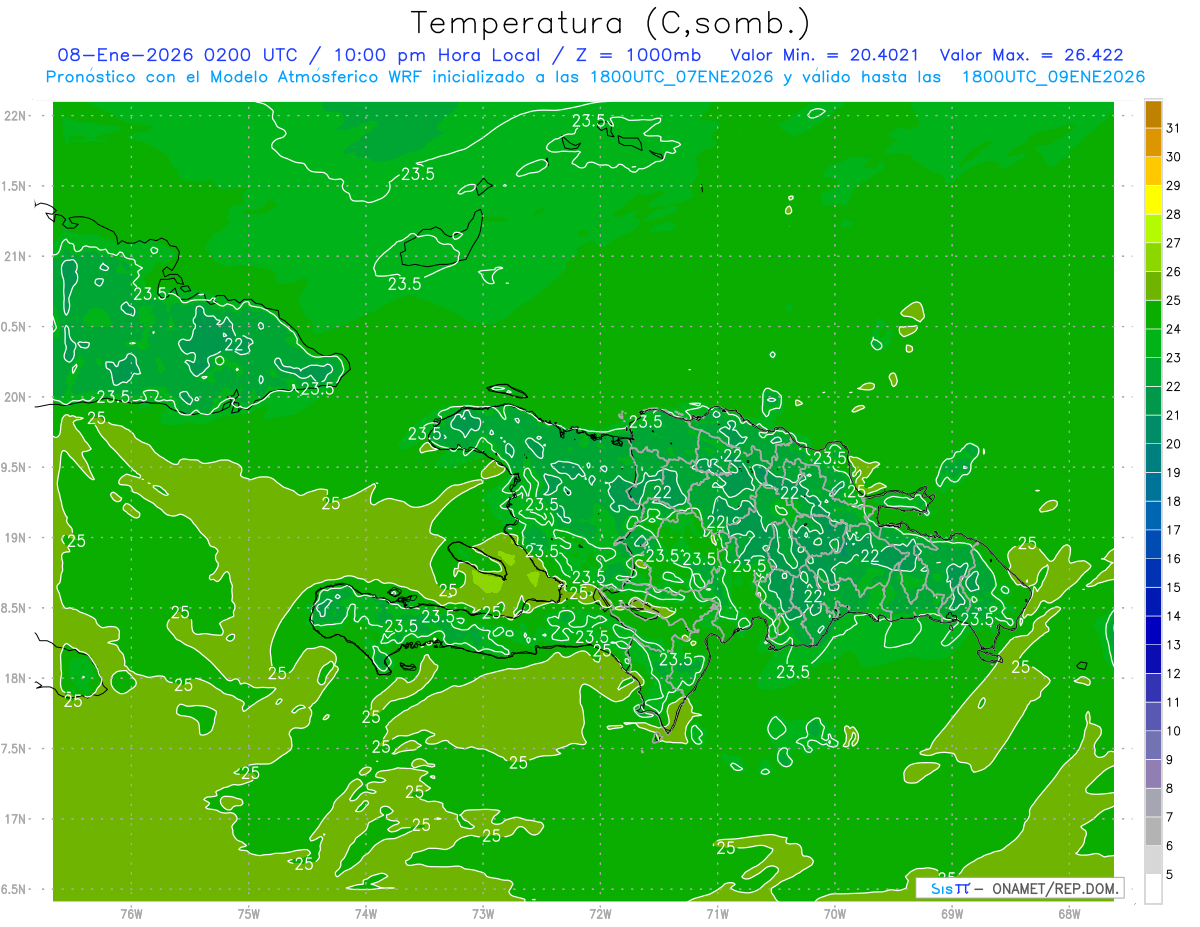This screenshot has height=927, width=1200.
Task: Click the colorbar label '28'
Action: click(1174, 214)
